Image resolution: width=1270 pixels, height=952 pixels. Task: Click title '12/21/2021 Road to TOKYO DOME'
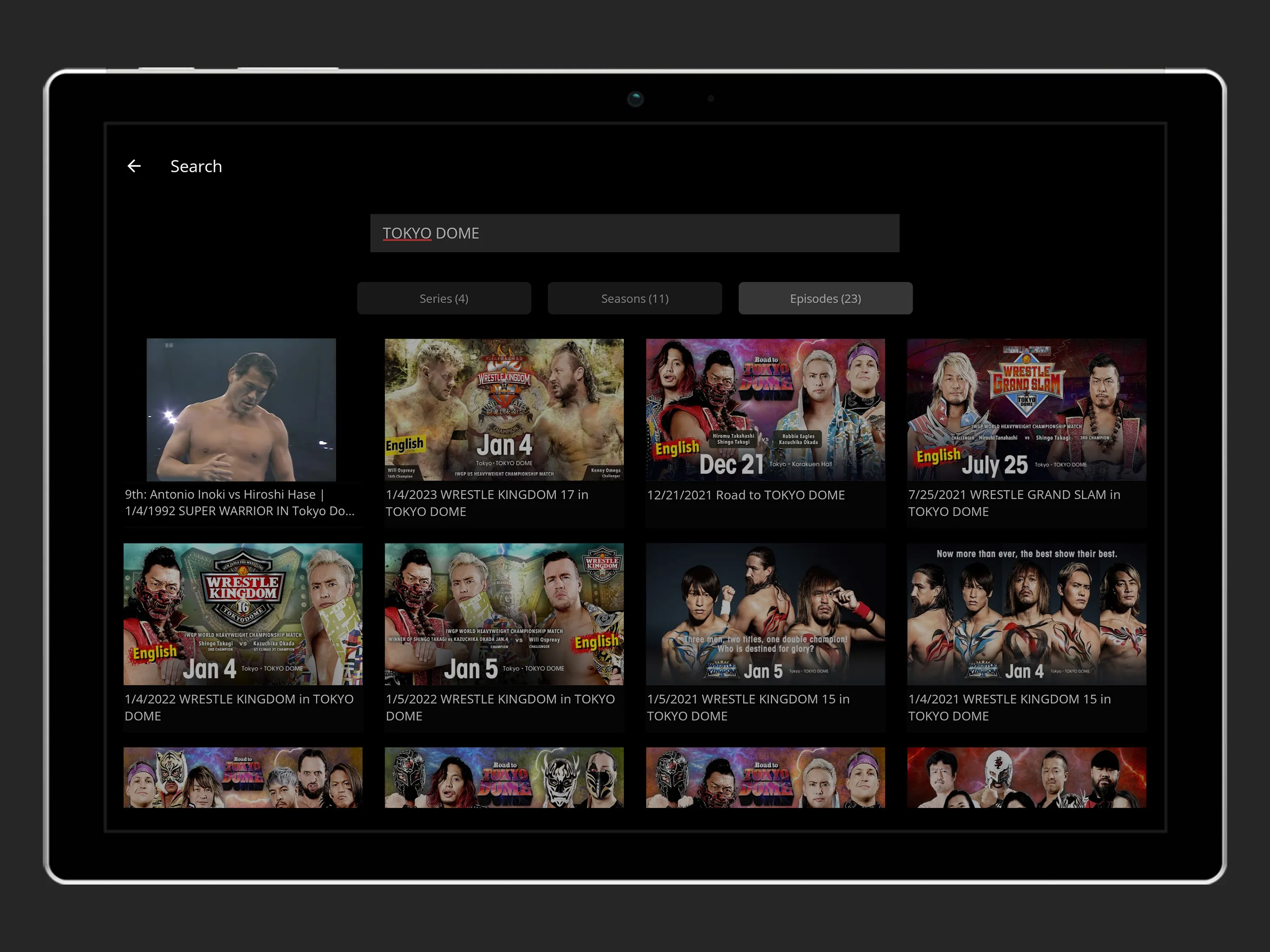click(x=746, y=495)
